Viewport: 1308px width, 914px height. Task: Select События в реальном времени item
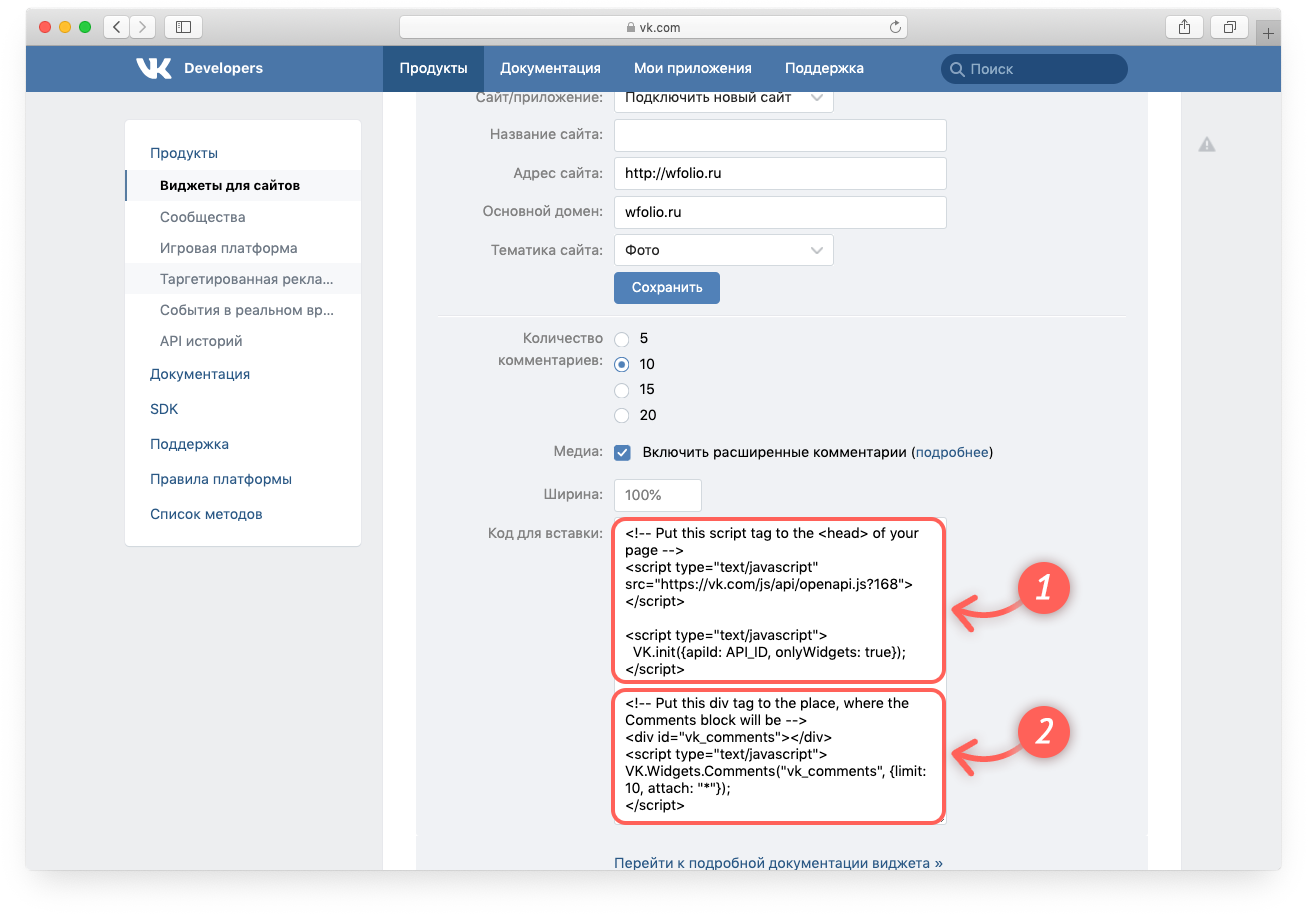click(x=242, y=310)
